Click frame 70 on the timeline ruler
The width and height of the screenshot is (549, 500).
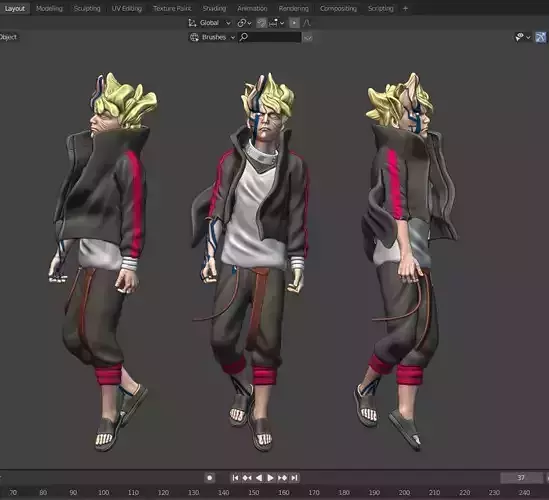click(x=13, y=493)
